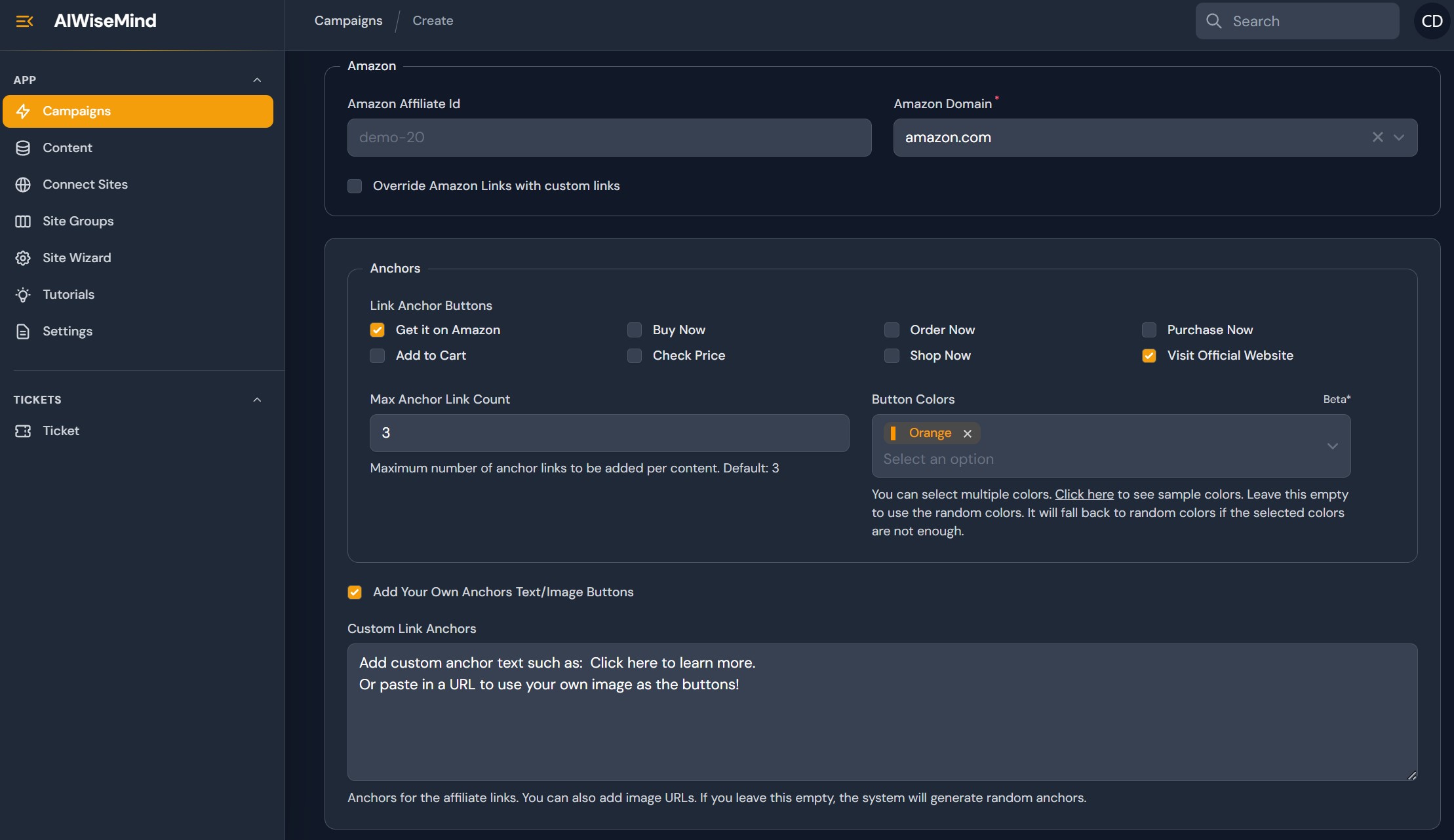Collapse the sidebar with the hamburger icon
Viewport: 1454px width, 840px height.
coord(25,20)
